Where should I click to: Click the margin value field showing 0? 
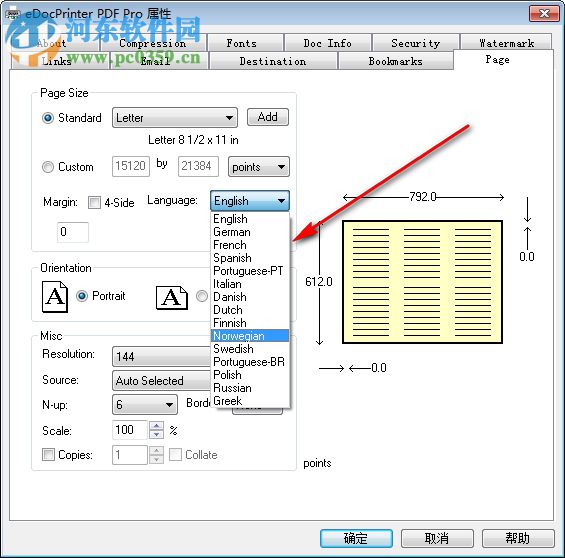tap(72, 232)
